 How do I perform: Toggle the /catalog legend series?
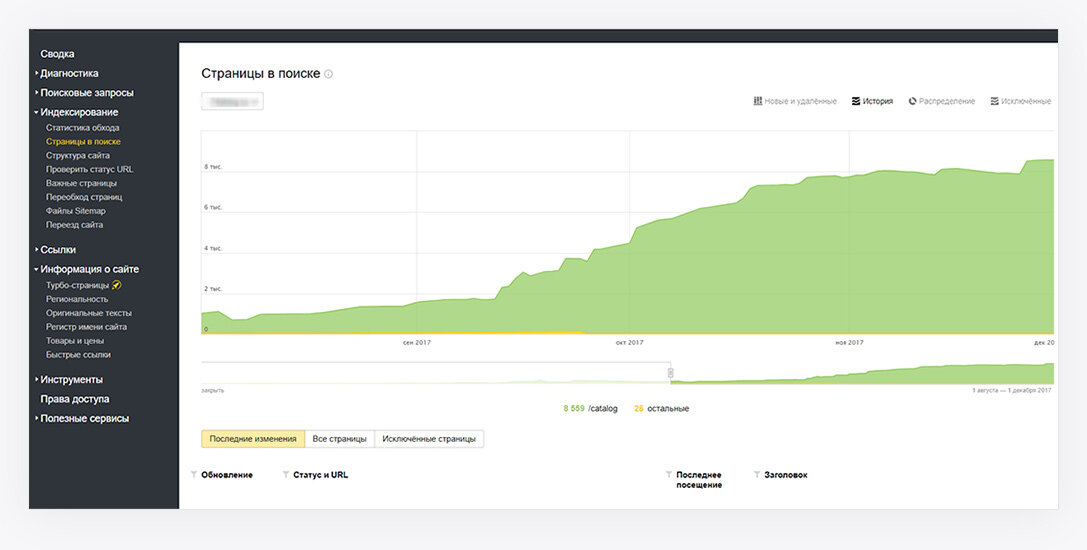590,409
